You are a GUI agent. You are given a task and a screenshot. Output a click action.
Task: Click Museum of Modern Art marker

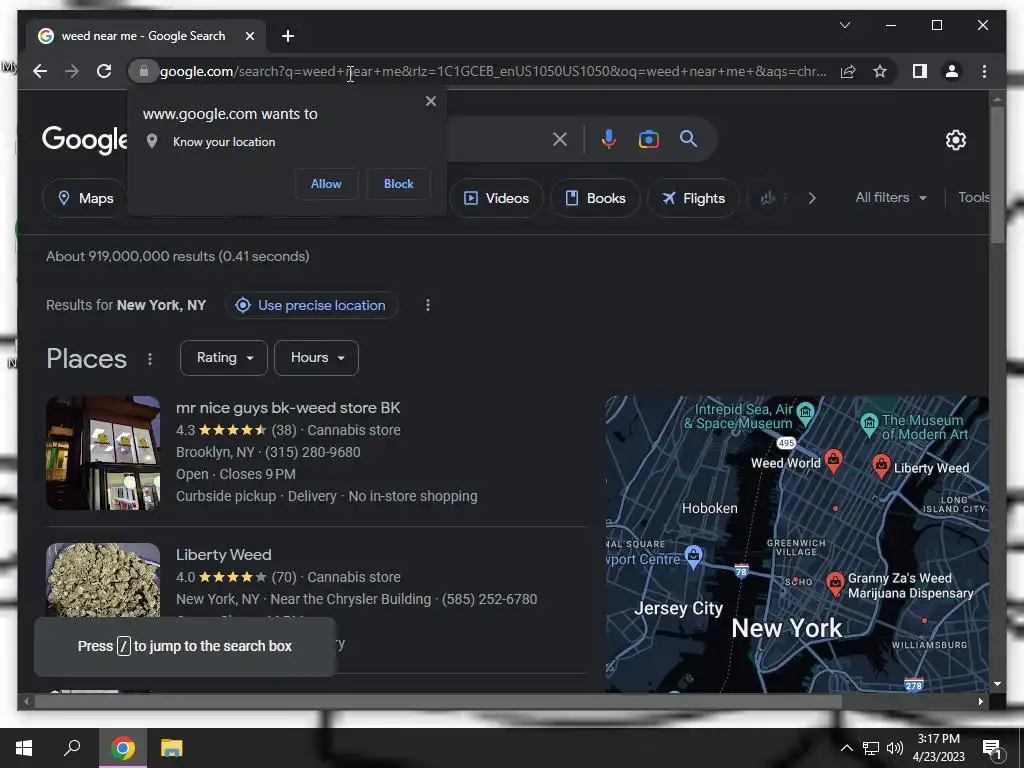click(x=869, y=423)
